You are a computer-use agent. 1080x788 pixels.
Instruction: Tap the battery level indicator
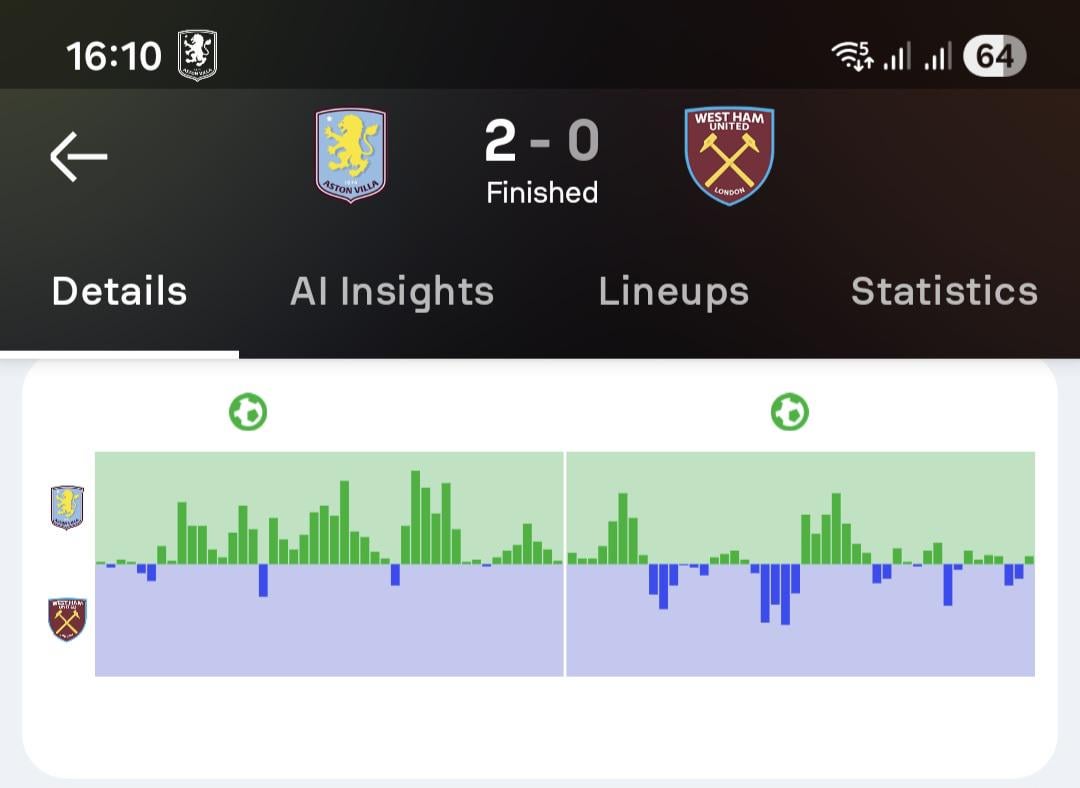994,56
